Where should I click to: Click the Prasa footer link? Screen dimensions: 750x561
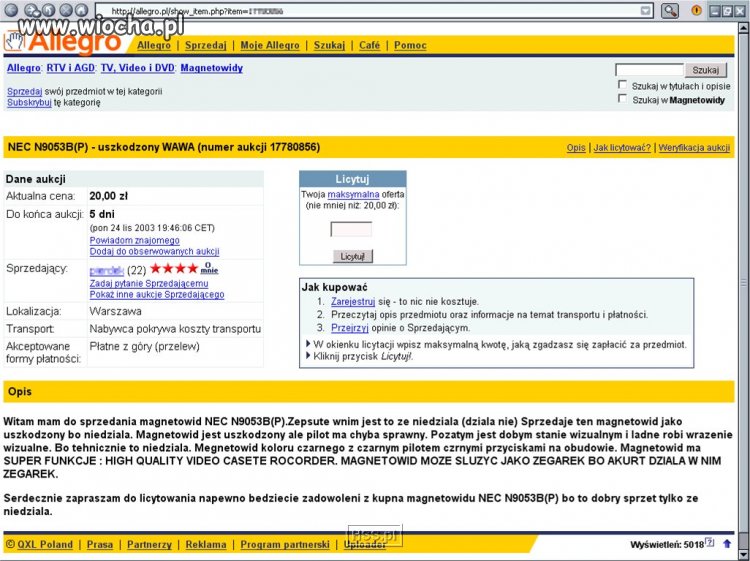coord(100,544)
